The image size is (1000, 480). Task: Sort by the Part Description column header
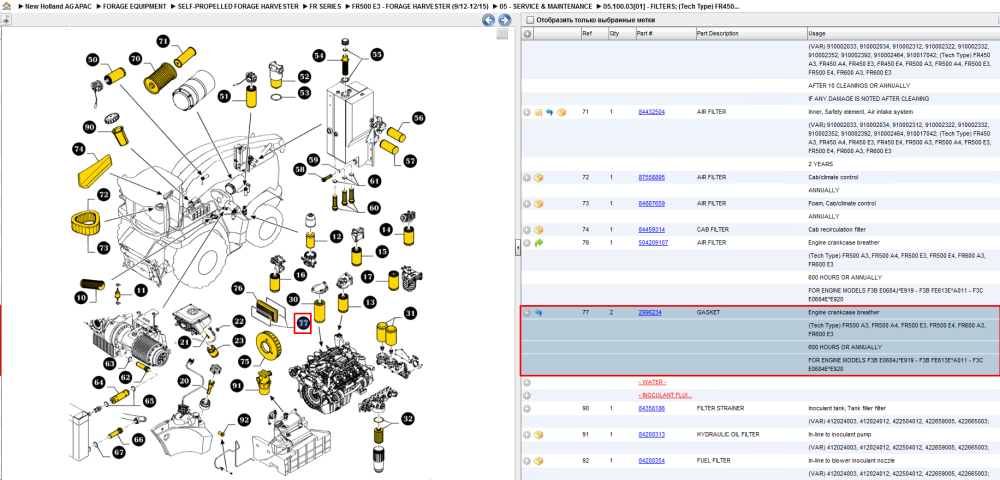(750, 34)
